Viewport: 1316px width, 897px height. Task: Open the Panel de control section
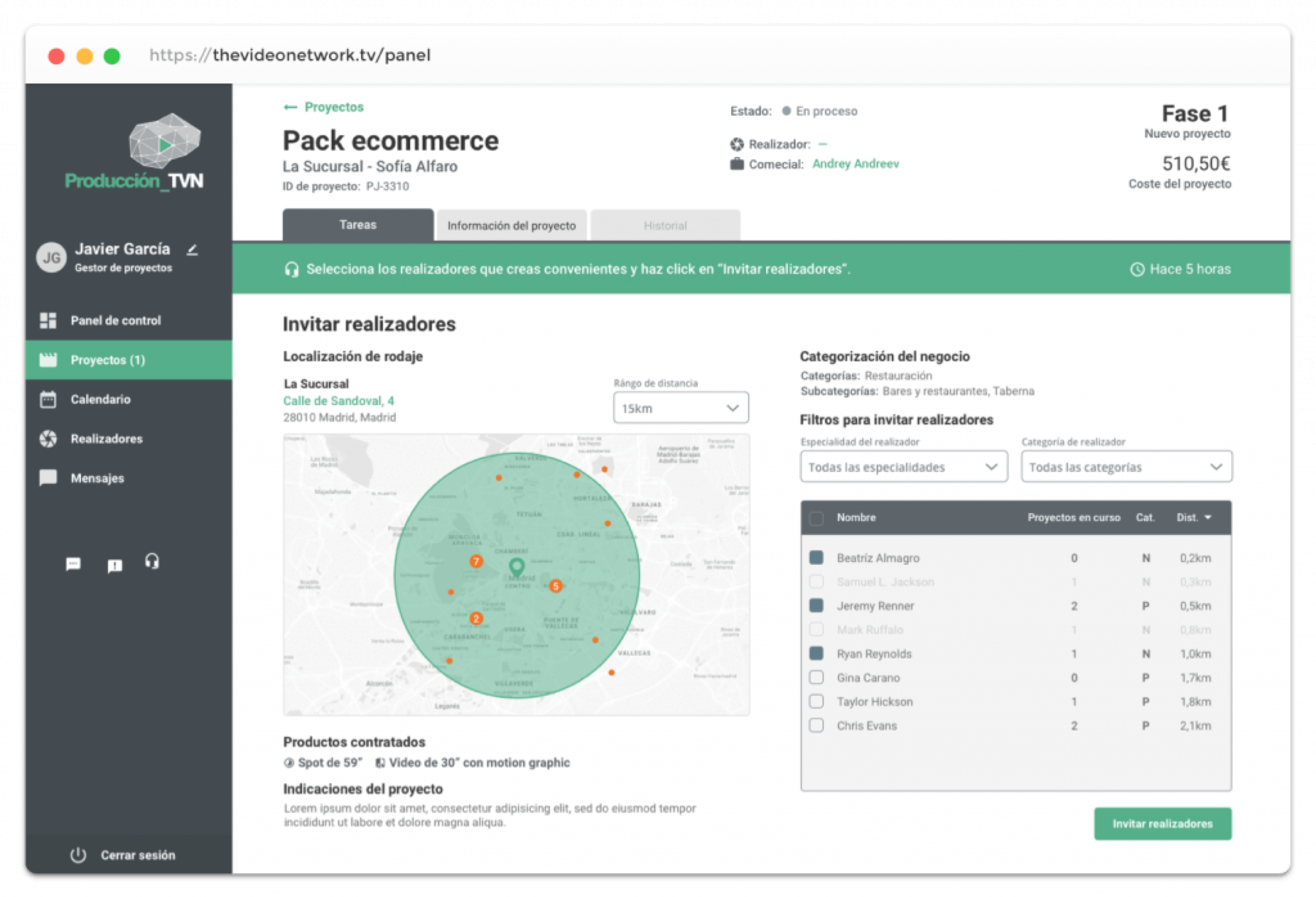115,320
